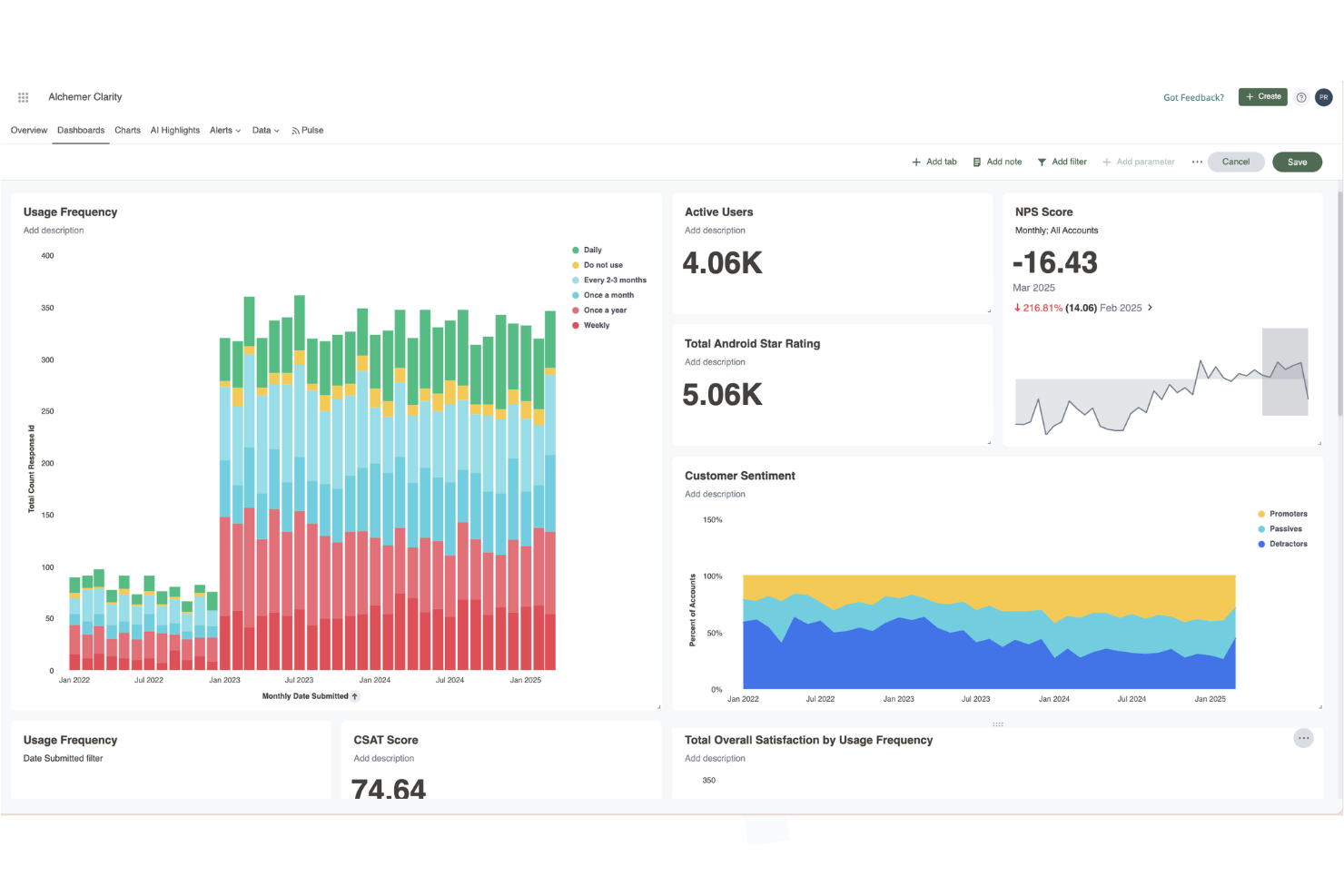Viewport: 1344px width, 896px height.
Task: Open the Alerts dropdown
Action: click(x=224, y=130)
